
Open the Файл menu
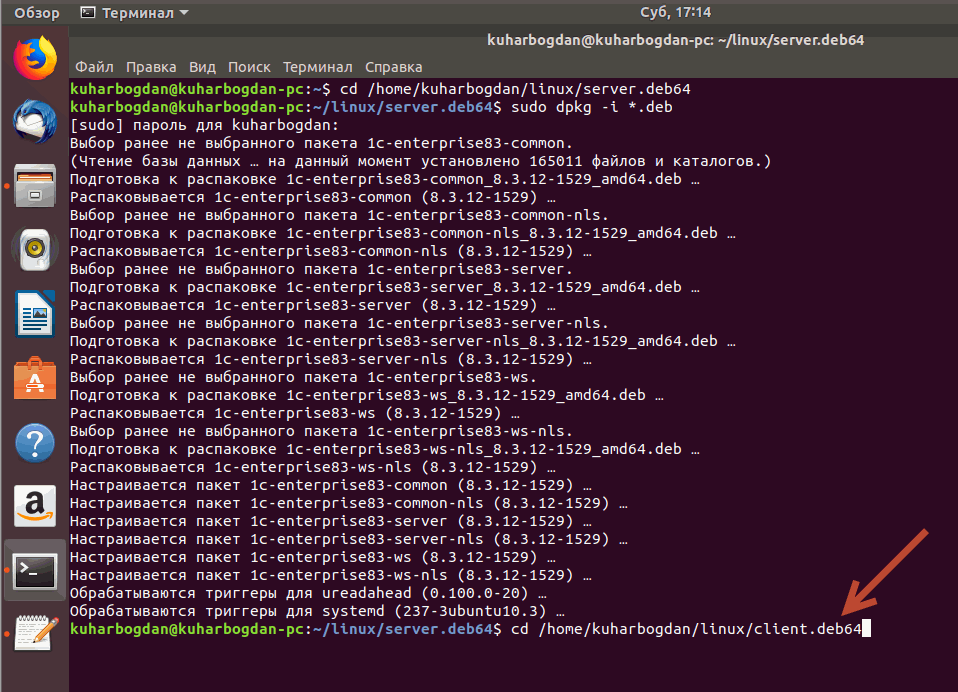click(94, 67)
